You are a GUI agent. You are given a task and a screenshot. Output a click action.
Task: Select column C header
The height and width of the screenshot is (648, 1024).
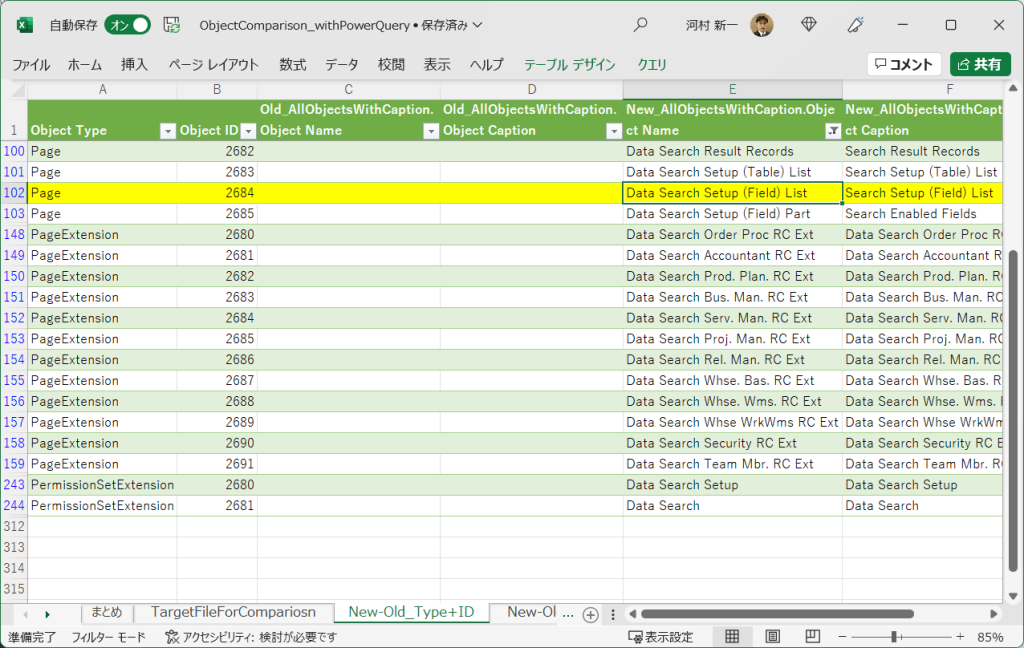[349, 89]
